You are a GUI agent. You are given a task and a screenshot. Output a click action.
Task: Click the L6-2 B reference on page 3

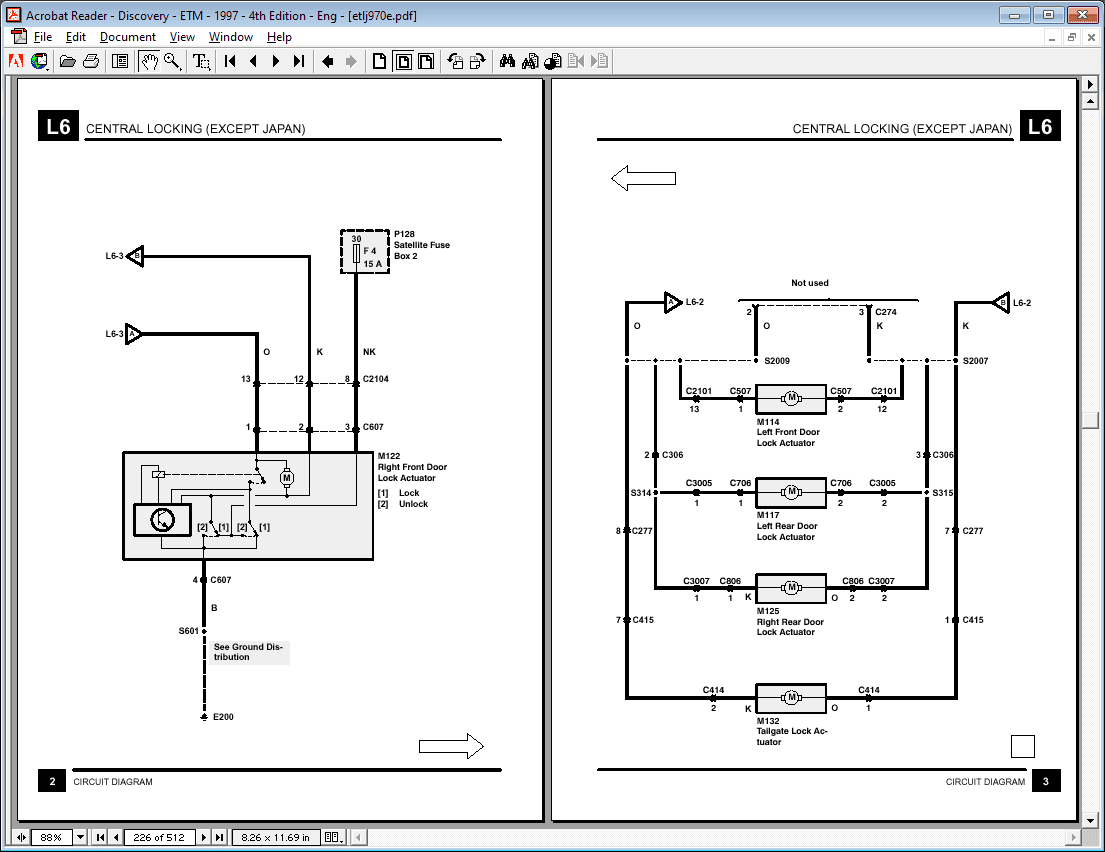click(1011, 303)
